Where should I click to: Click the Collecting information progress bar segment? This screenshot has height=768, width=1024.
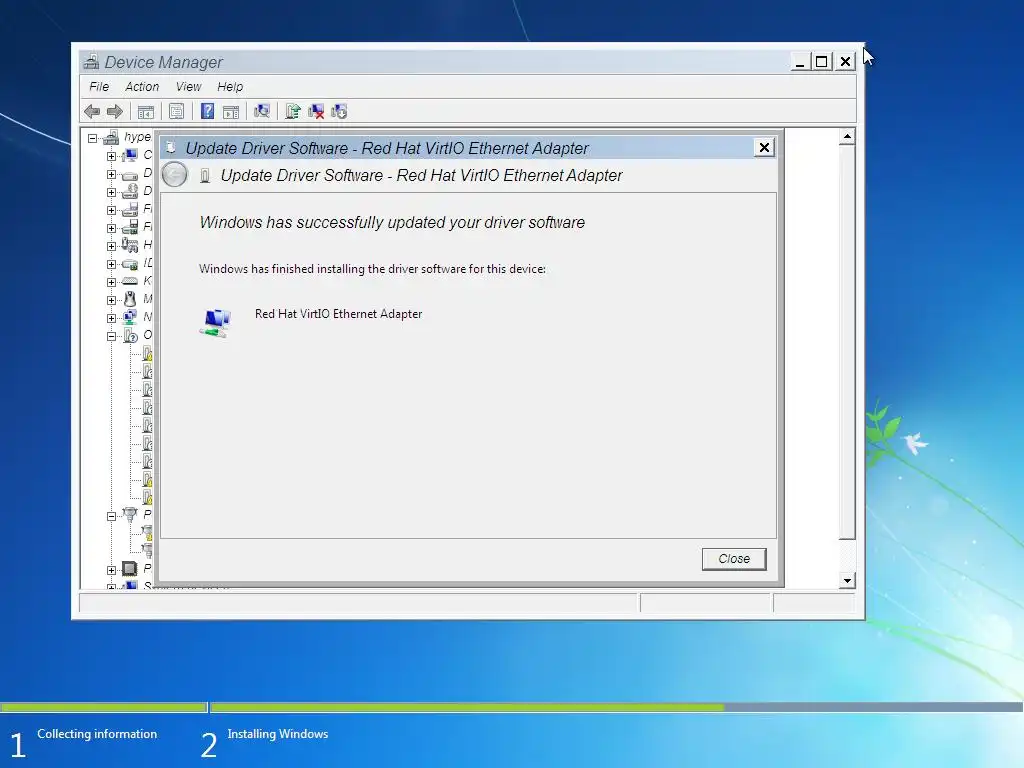[103, 707]
